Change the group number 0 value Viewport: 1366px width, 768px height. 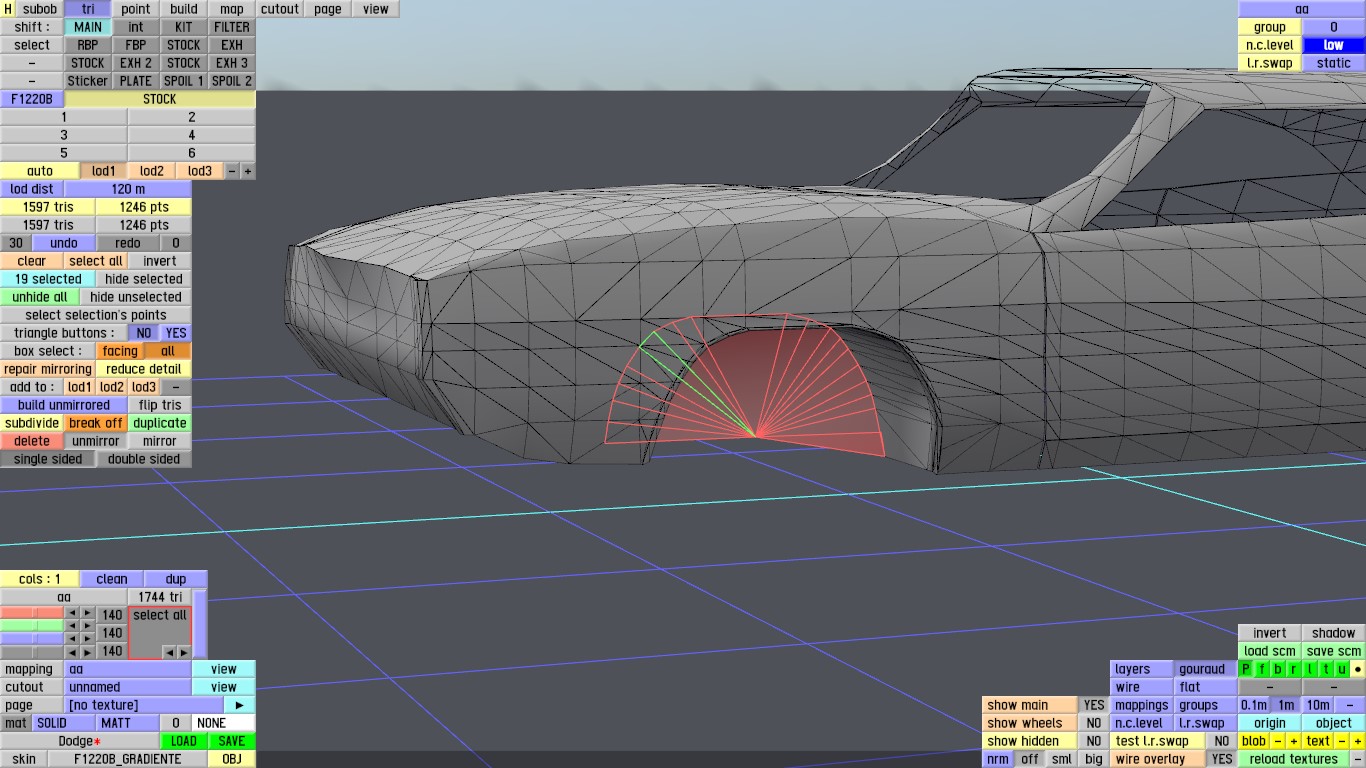coord(1334,27)
